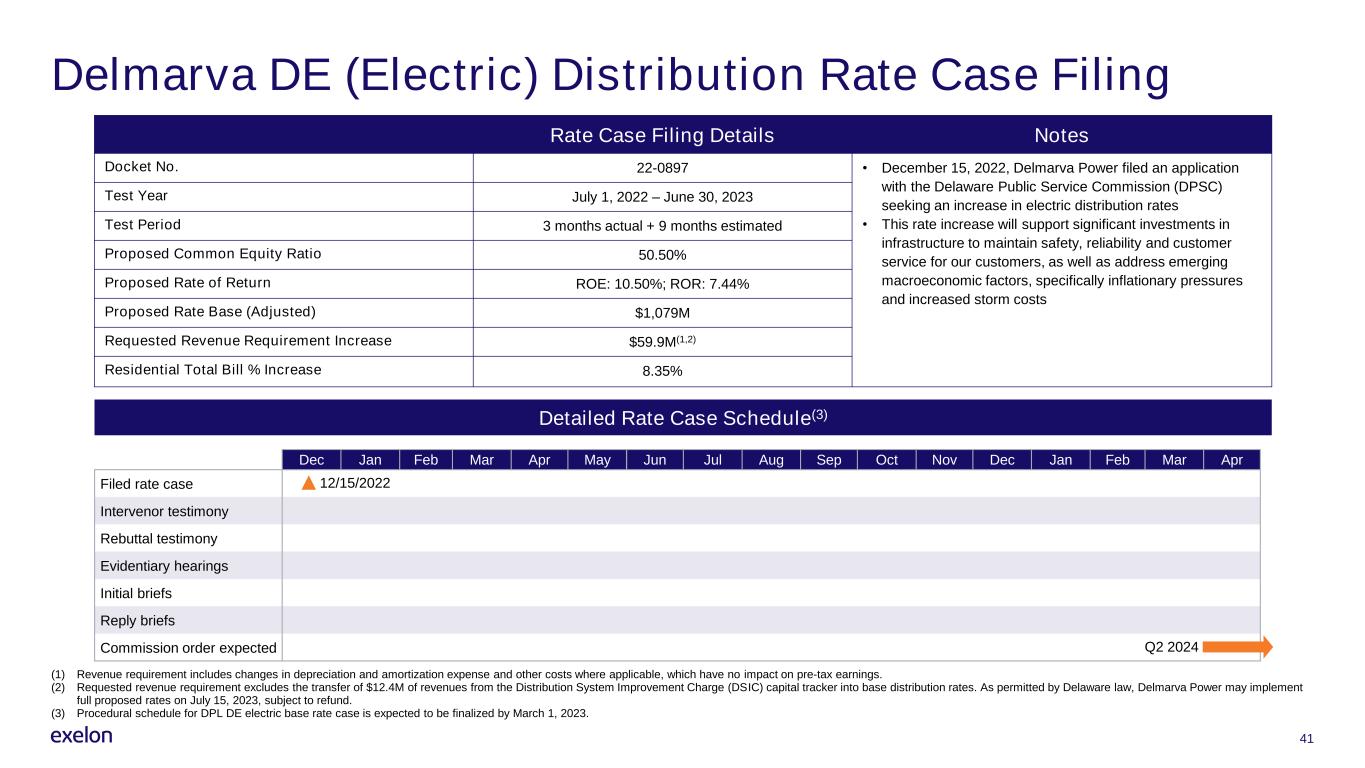Click the '12/15/2022' filing date
The image size is (1365, 768).
[x=355, y=483]
